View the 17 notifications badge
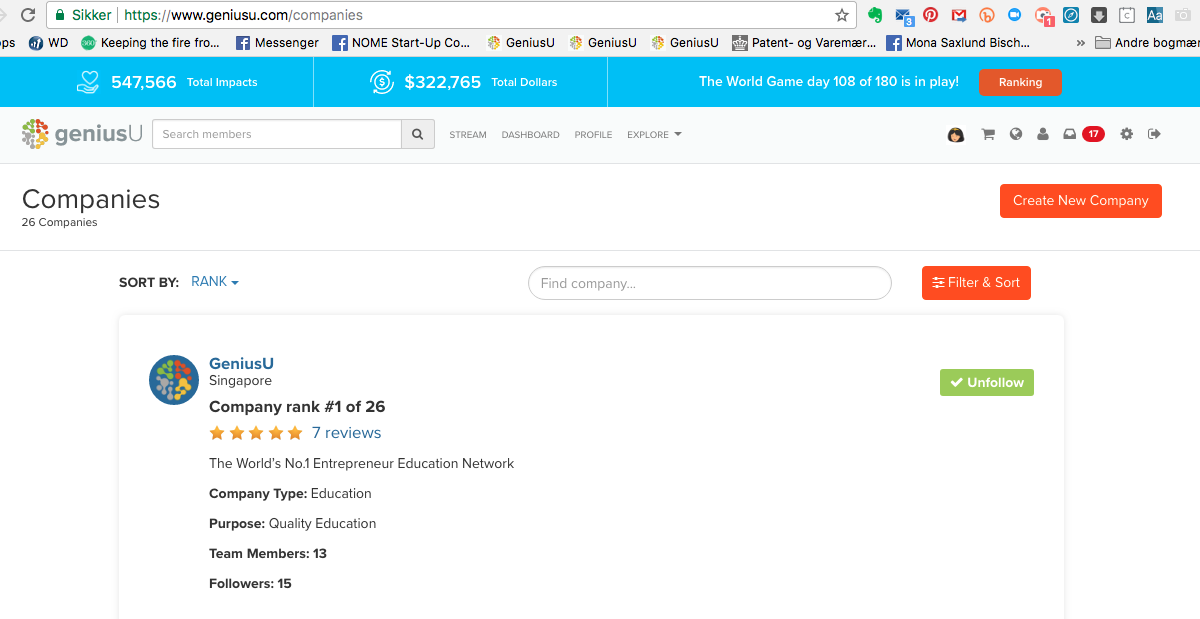Screen dimensions: 1200x619 coord(1093,134)
